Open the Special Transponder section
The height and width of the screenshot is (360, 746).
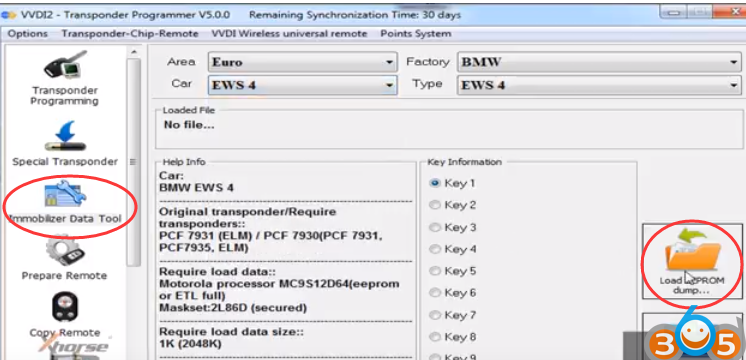click(65, 144)
